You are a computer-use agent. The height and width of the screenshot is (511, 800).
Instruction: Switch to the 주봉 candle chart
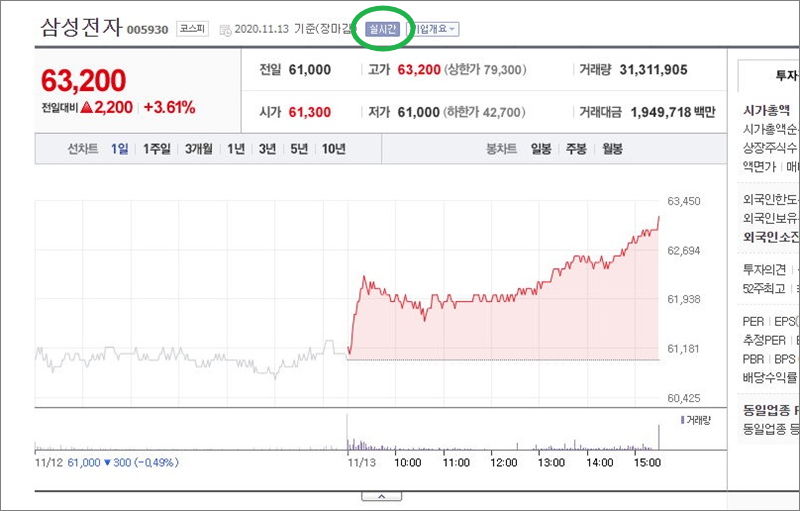coord(576,149)
